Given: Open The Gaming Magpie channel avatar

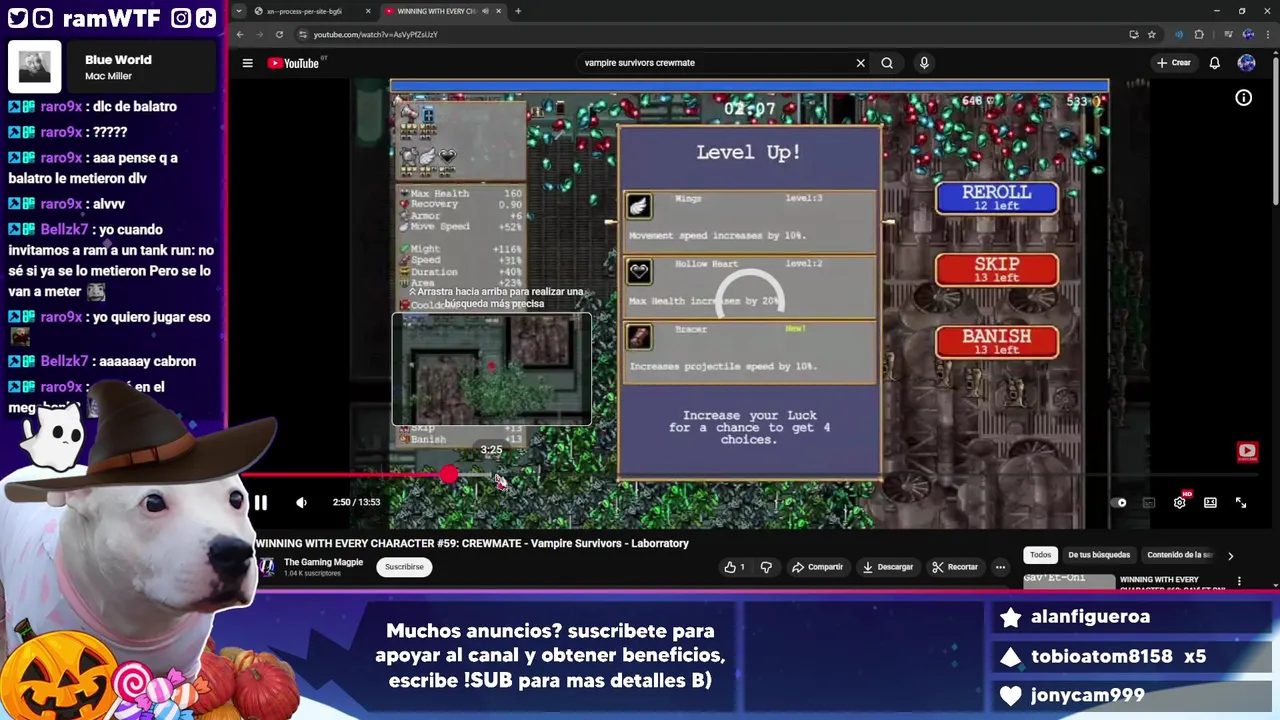Looking at the screenshot, I should [x=267, y=567].
